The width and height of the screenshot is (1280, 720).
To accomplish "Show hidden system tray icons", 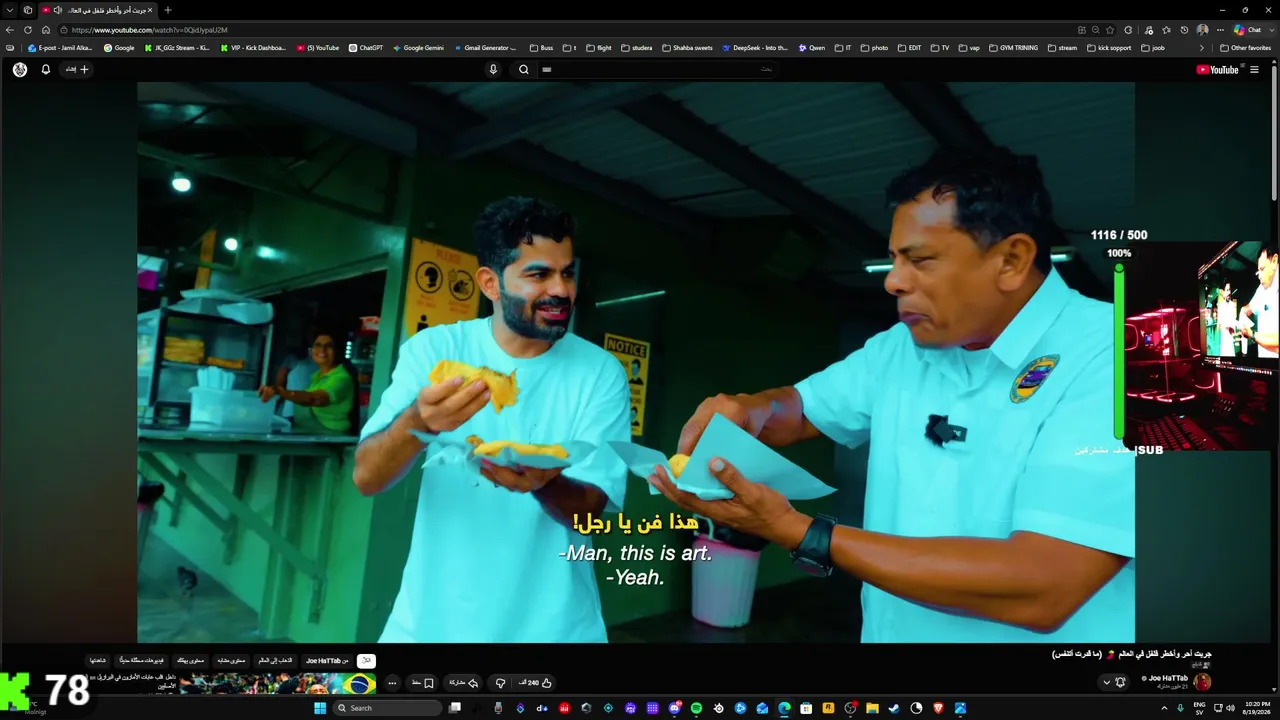I will click(1164, 708).
